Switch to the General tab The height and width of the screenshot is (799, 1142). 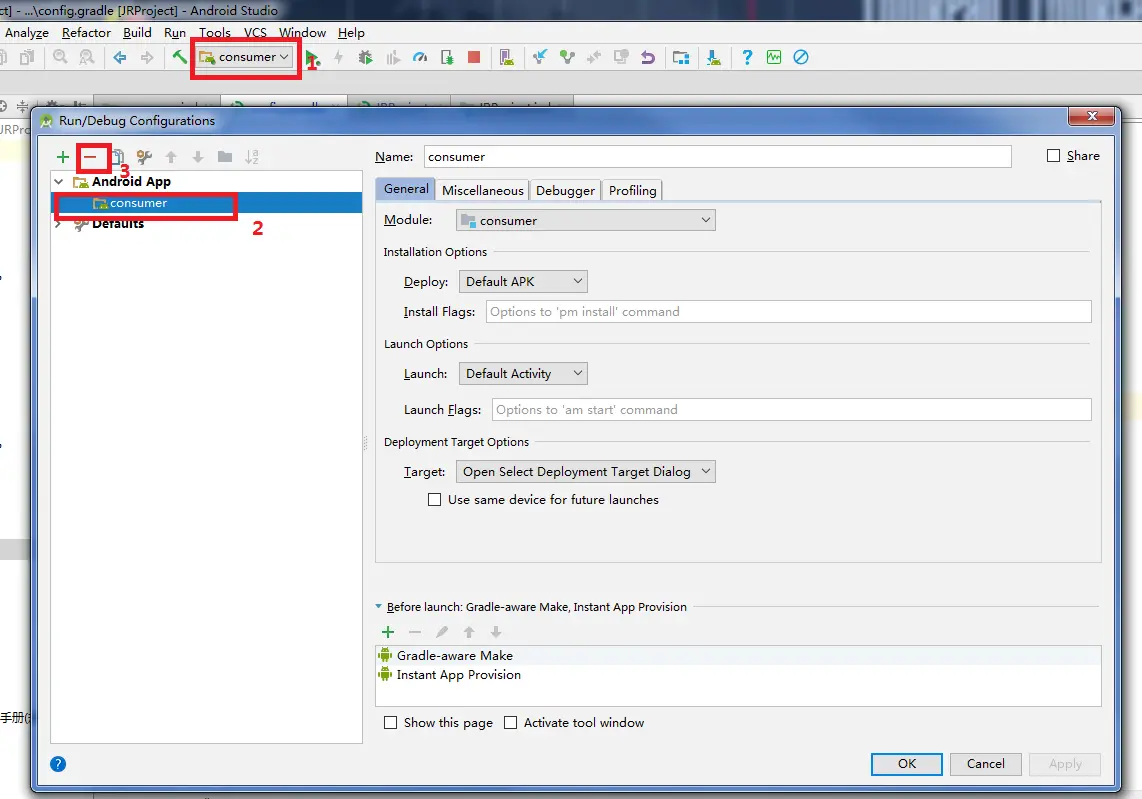pyautogui.click(x=406, y=189)
